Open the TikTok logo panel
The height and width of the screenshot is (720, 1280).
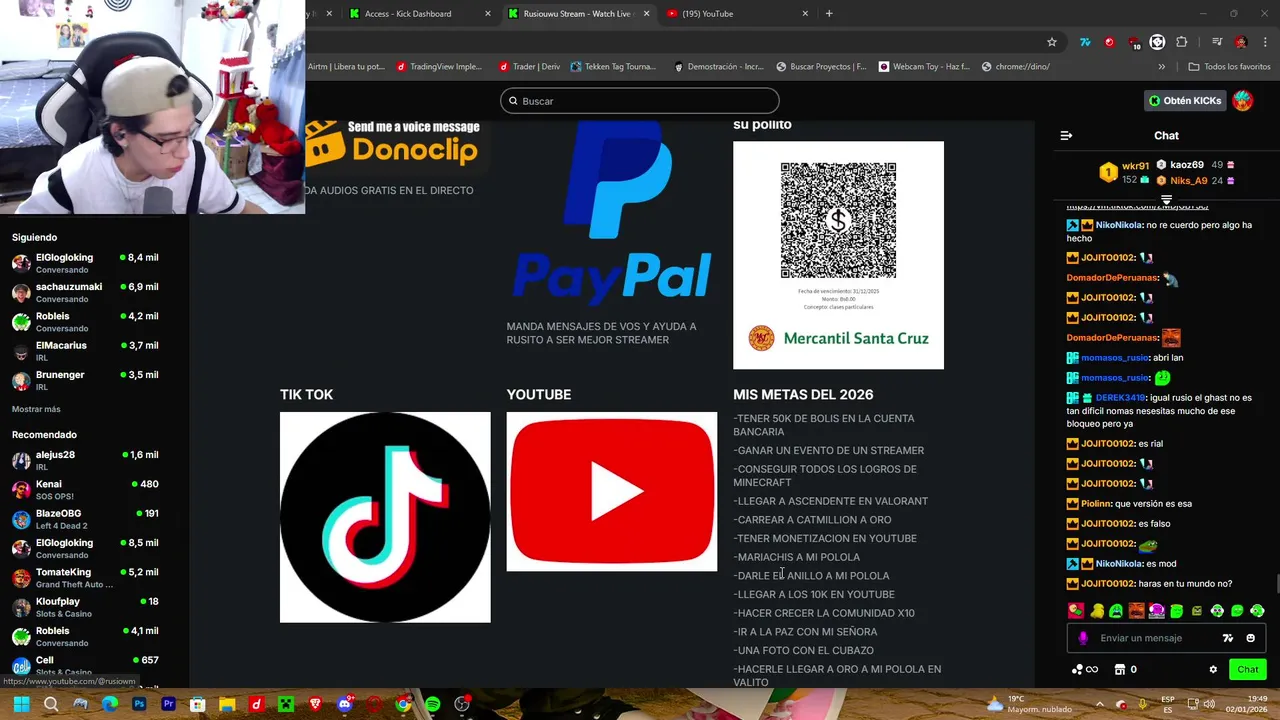pos(385,517)
